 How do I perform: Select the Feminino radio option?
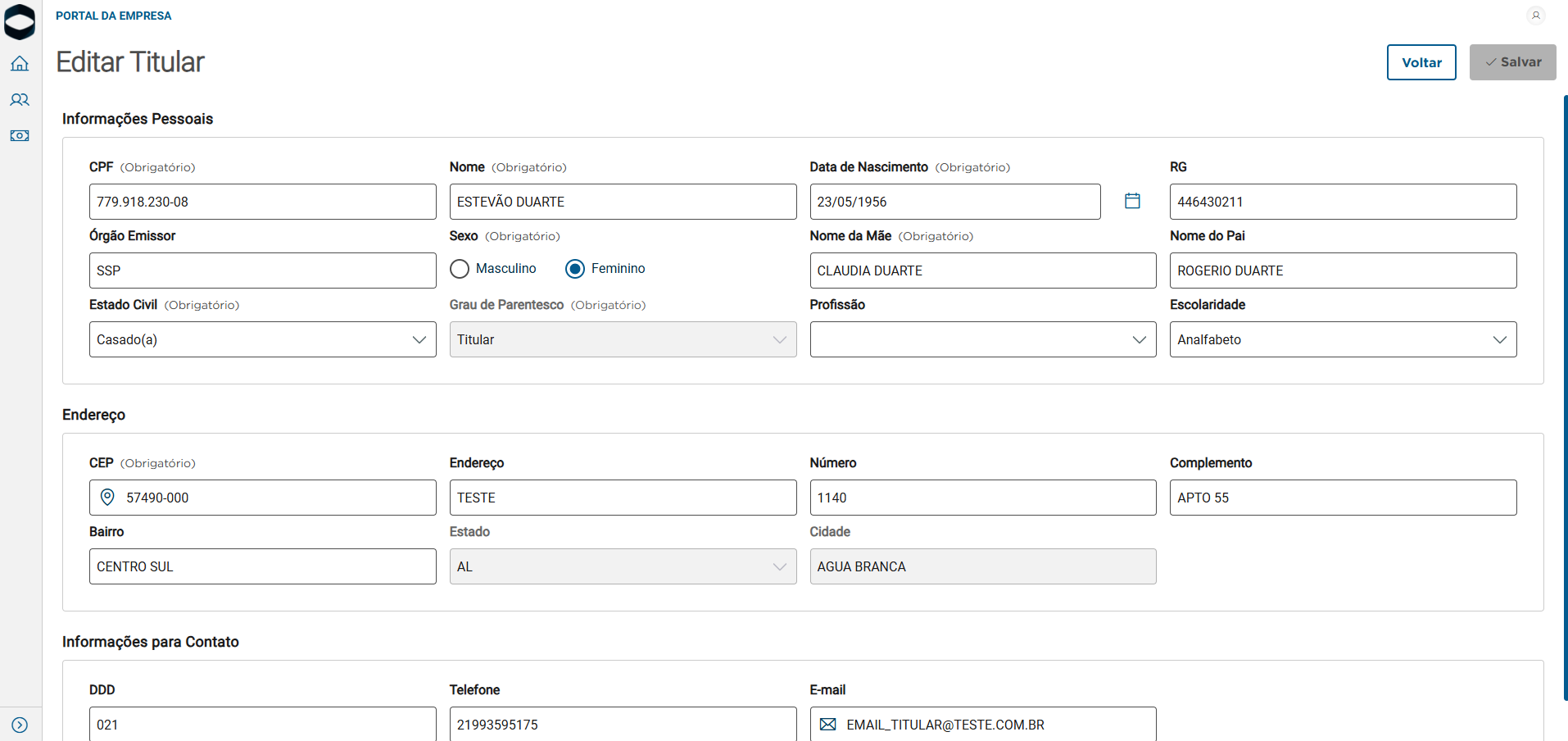tap(575, 269)
